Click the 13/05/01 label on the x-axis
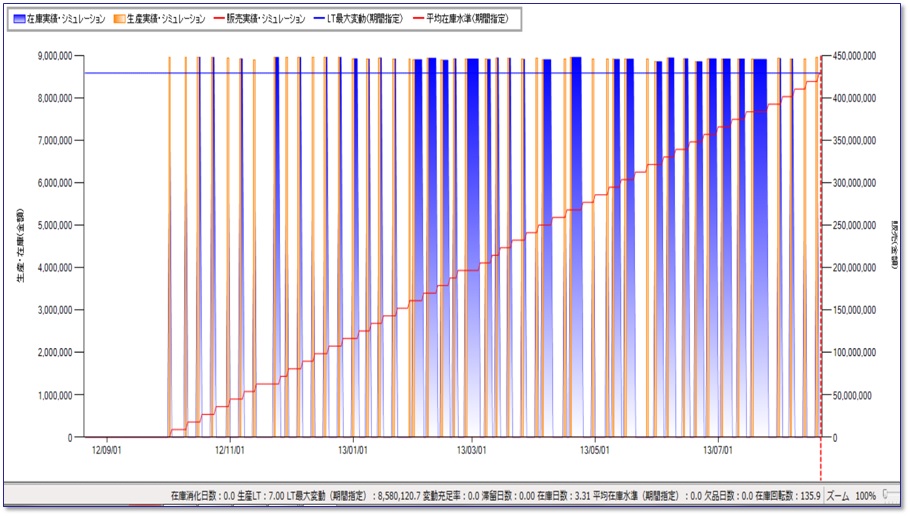This screenshot has width=910, height=516. pyautogui.click(x=597, y=450)
